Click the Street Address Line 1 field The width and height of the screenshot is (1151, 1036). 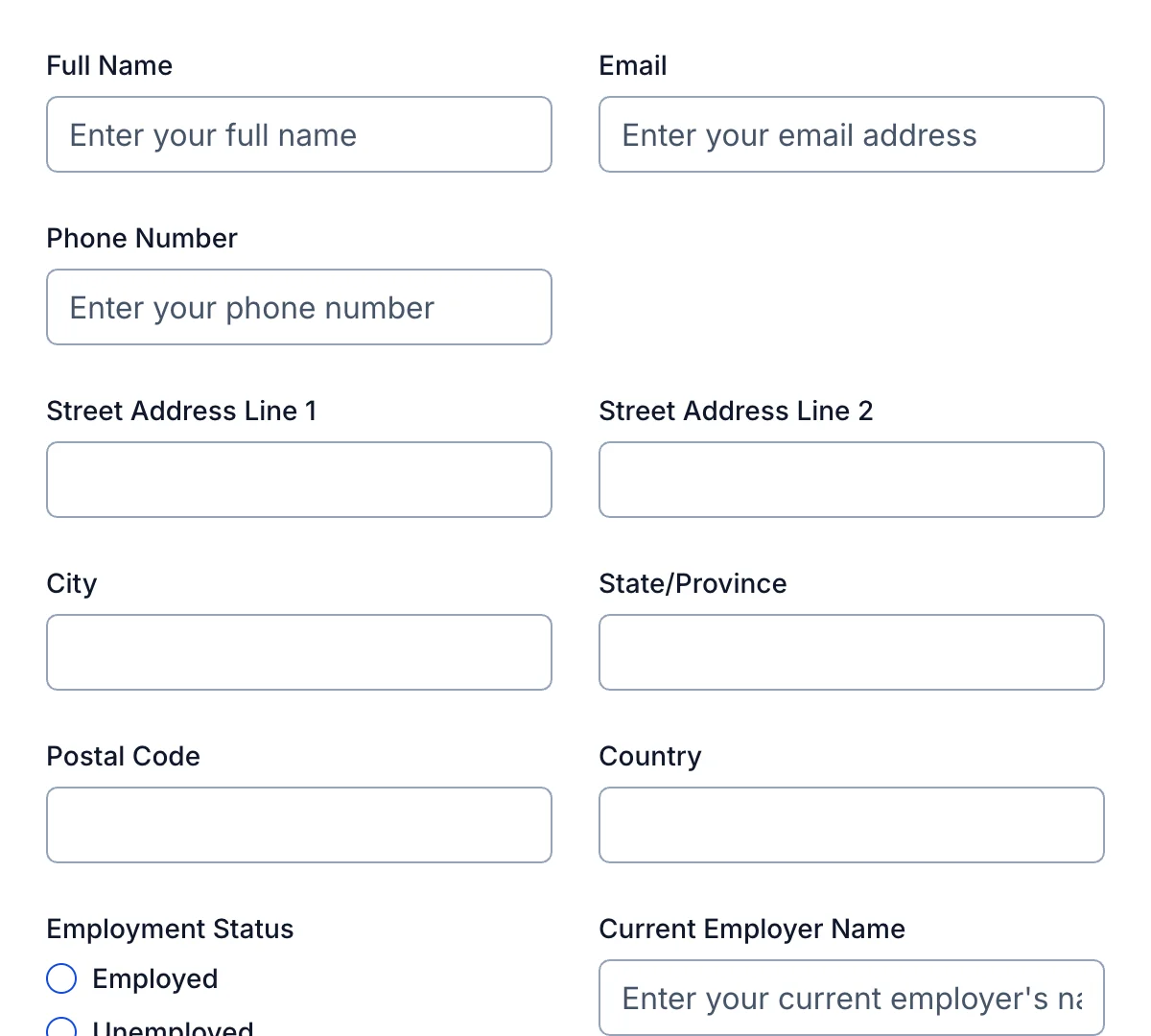[299, 480]
